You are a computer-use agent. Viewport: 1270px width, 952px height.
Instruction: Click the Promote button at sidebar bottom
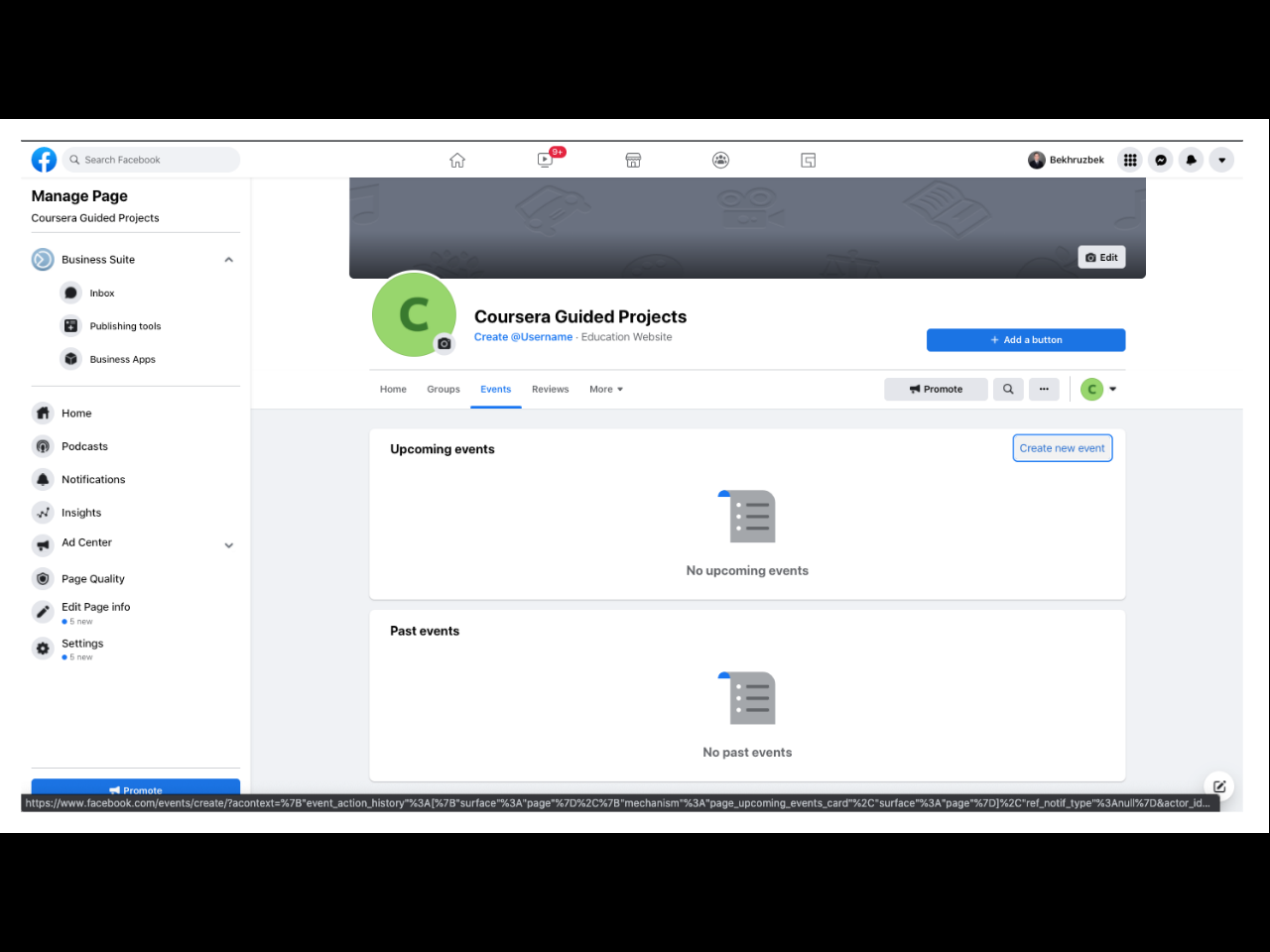pos(136,789)
